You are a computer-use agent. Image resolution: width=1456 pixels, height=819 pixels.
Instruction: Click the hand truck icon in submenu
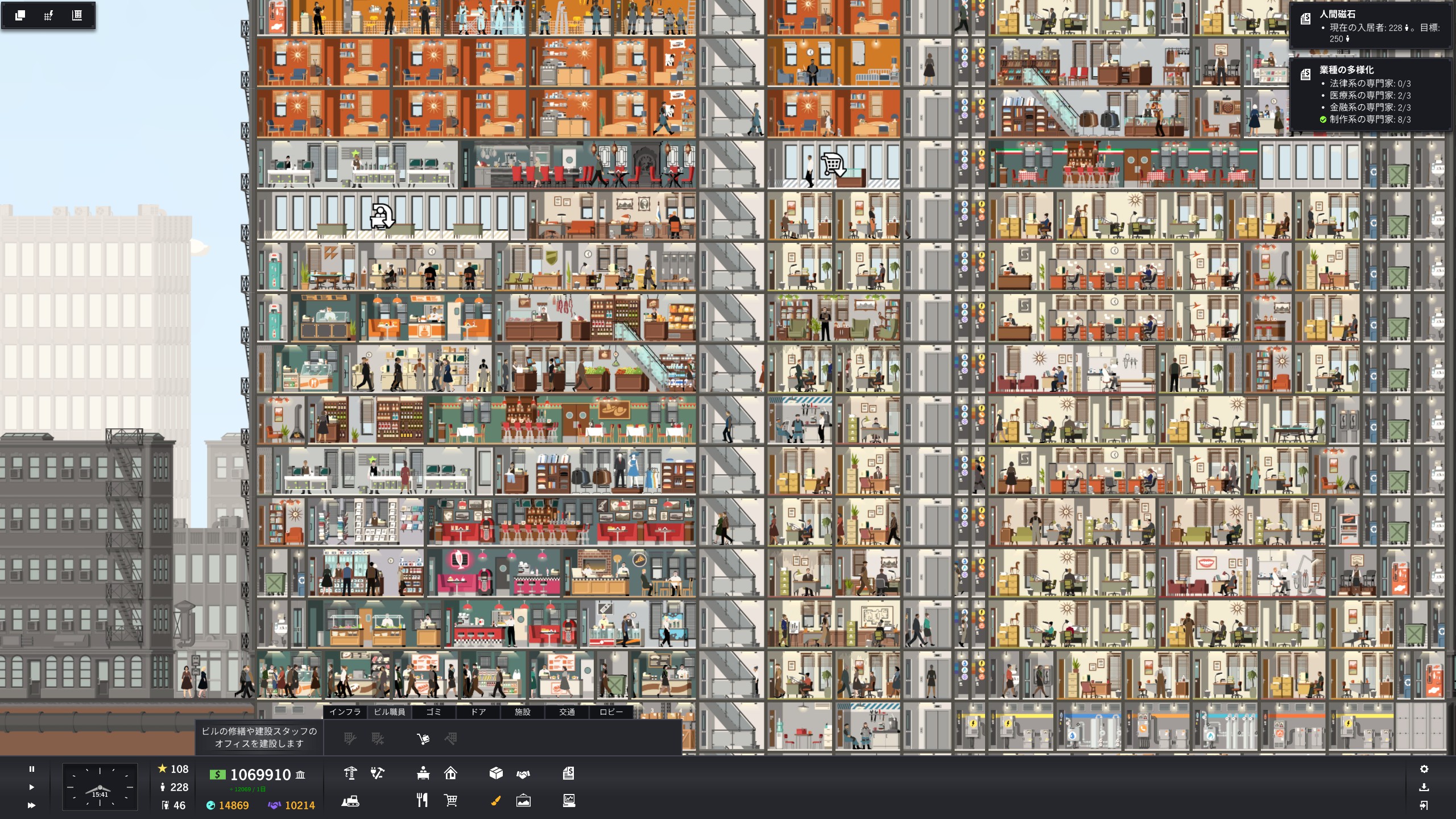423,739
